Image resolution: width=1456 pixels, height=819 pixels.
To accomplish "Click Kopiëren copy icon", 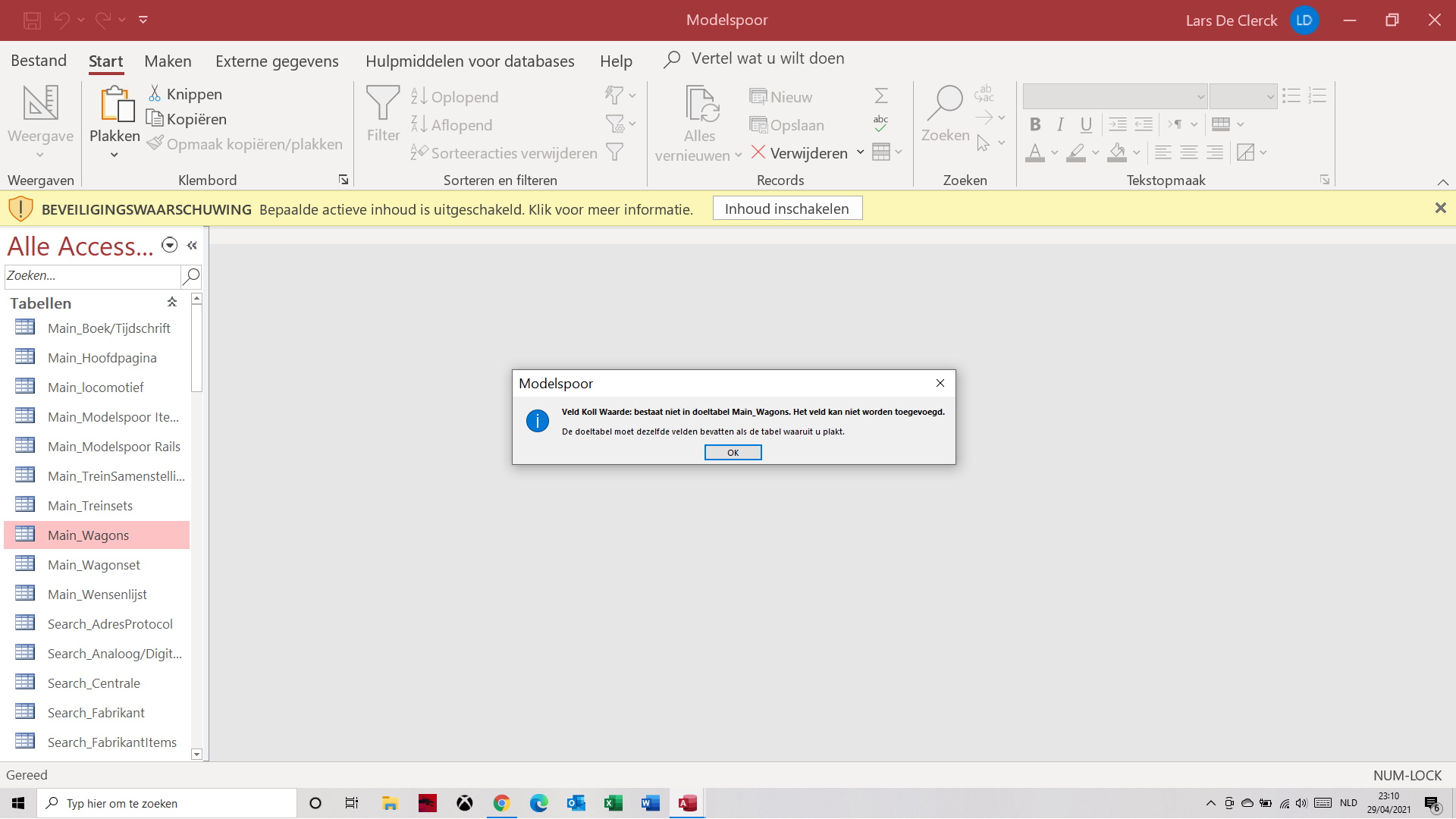I will (155, 118).
